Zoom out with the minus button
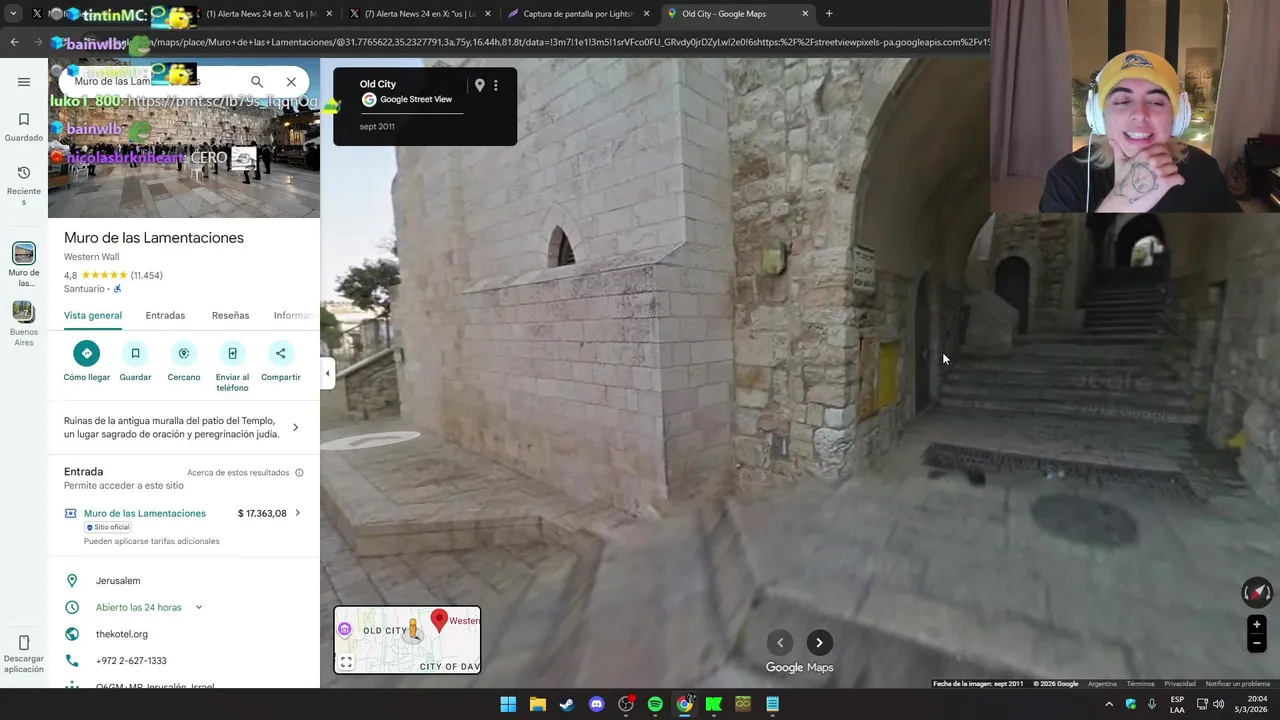1280x720 pixels. coord(1257,644)
